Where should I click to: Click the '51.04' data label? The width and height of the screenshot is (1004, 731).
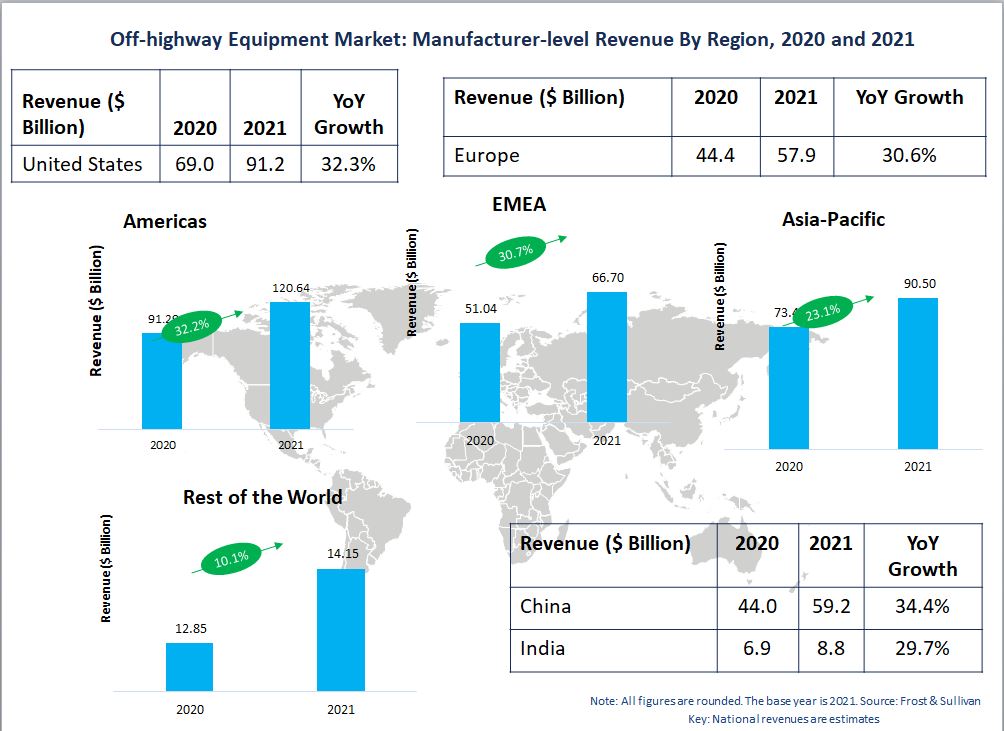coord(481,309)
